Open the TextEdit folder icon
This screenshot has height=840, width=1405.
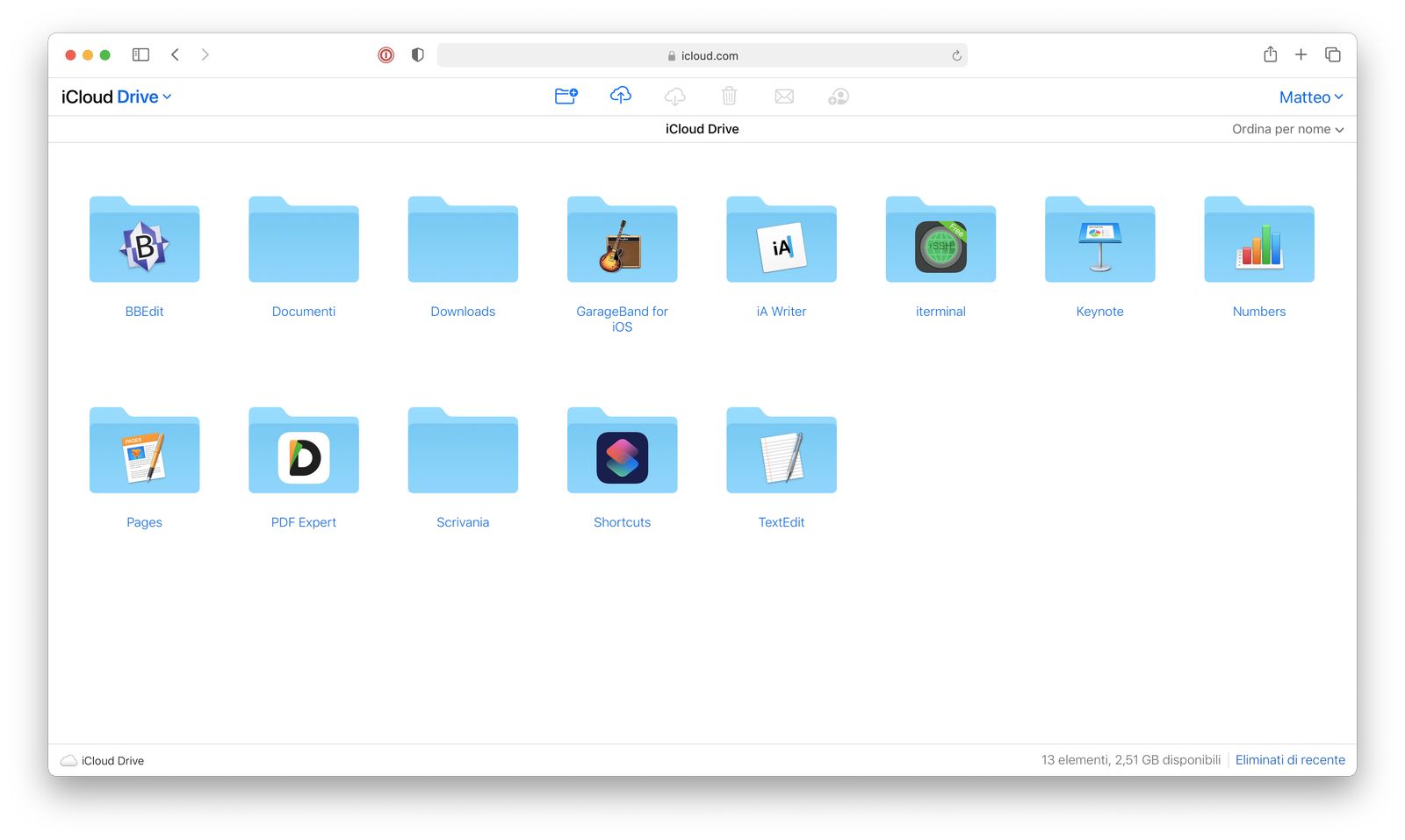coord(782,450)
